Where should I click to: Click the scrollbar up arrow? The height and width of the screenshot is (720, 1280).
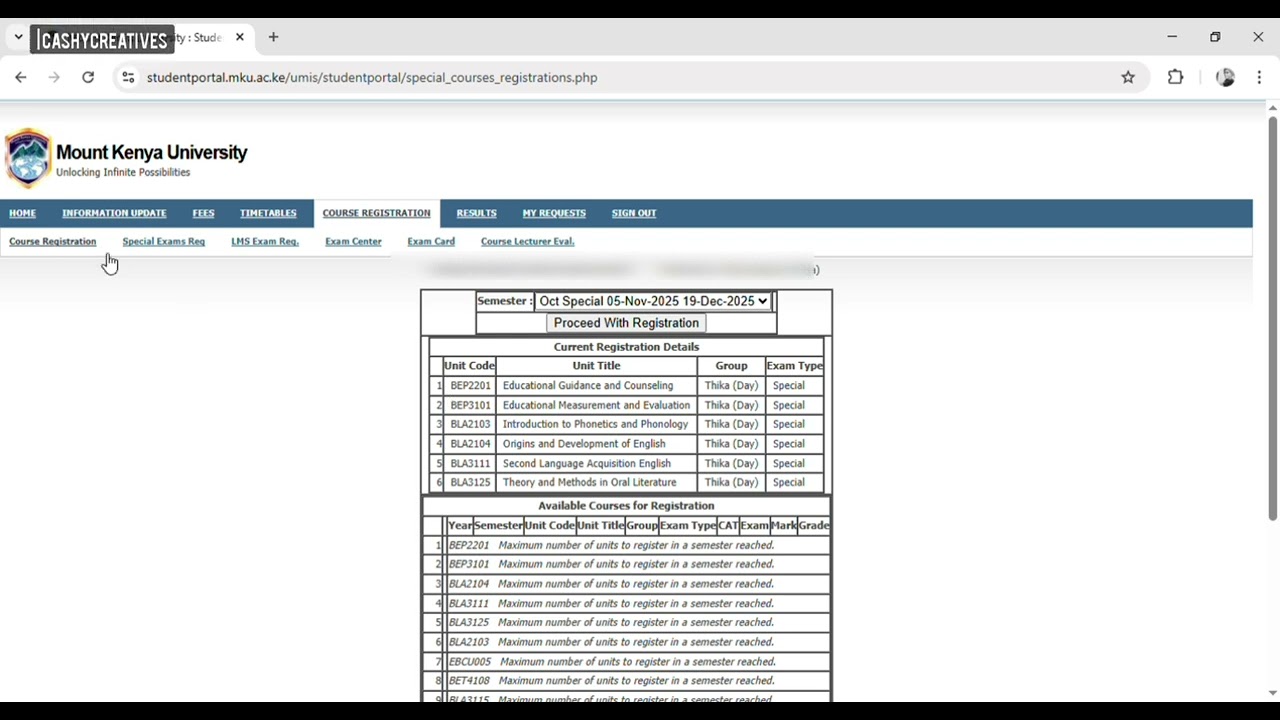pos(1273,107)
